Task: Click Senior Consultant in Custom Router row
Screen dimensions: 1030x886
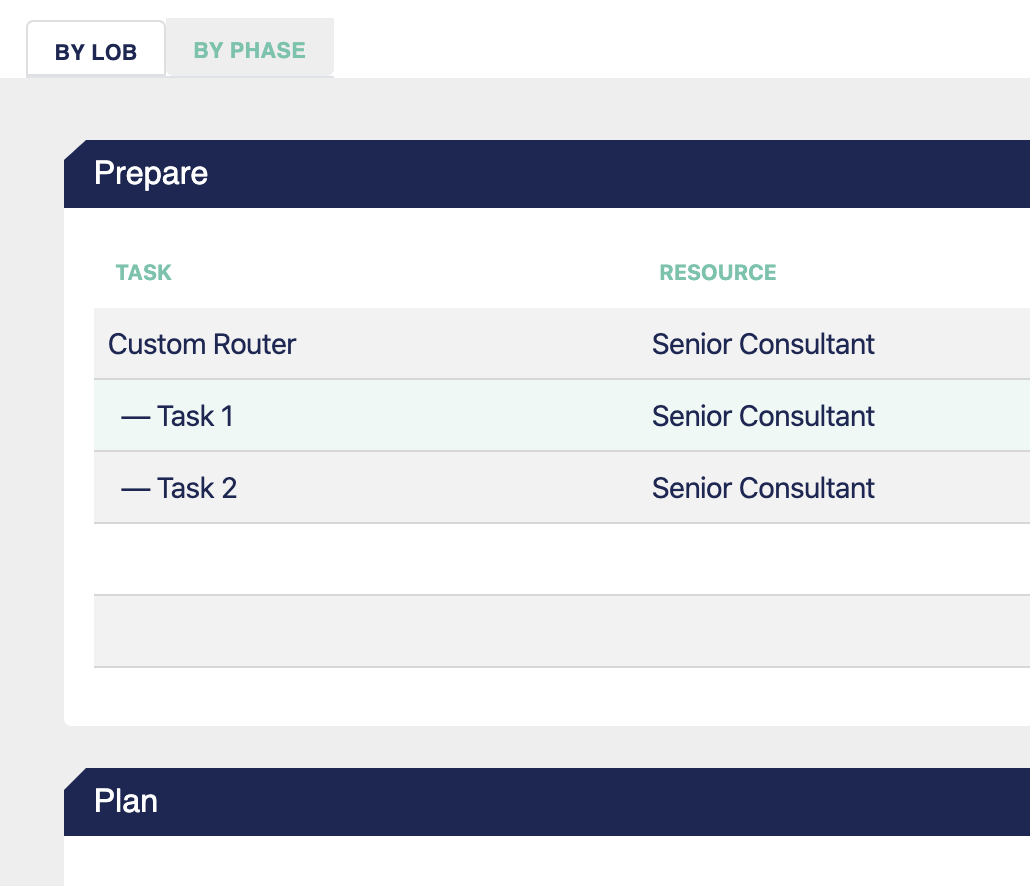Action: pyautogui.click(x=763, y=344)
